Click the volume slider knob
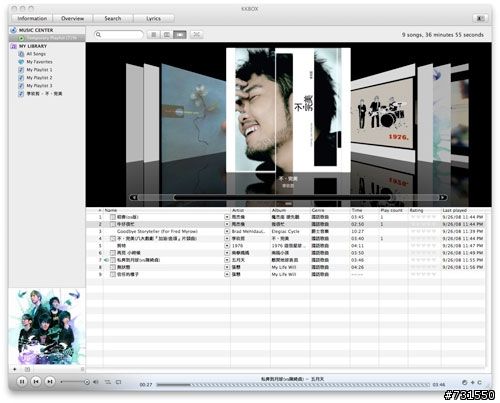500x403 pixels. pyautogui.click(x=87, y=382)
